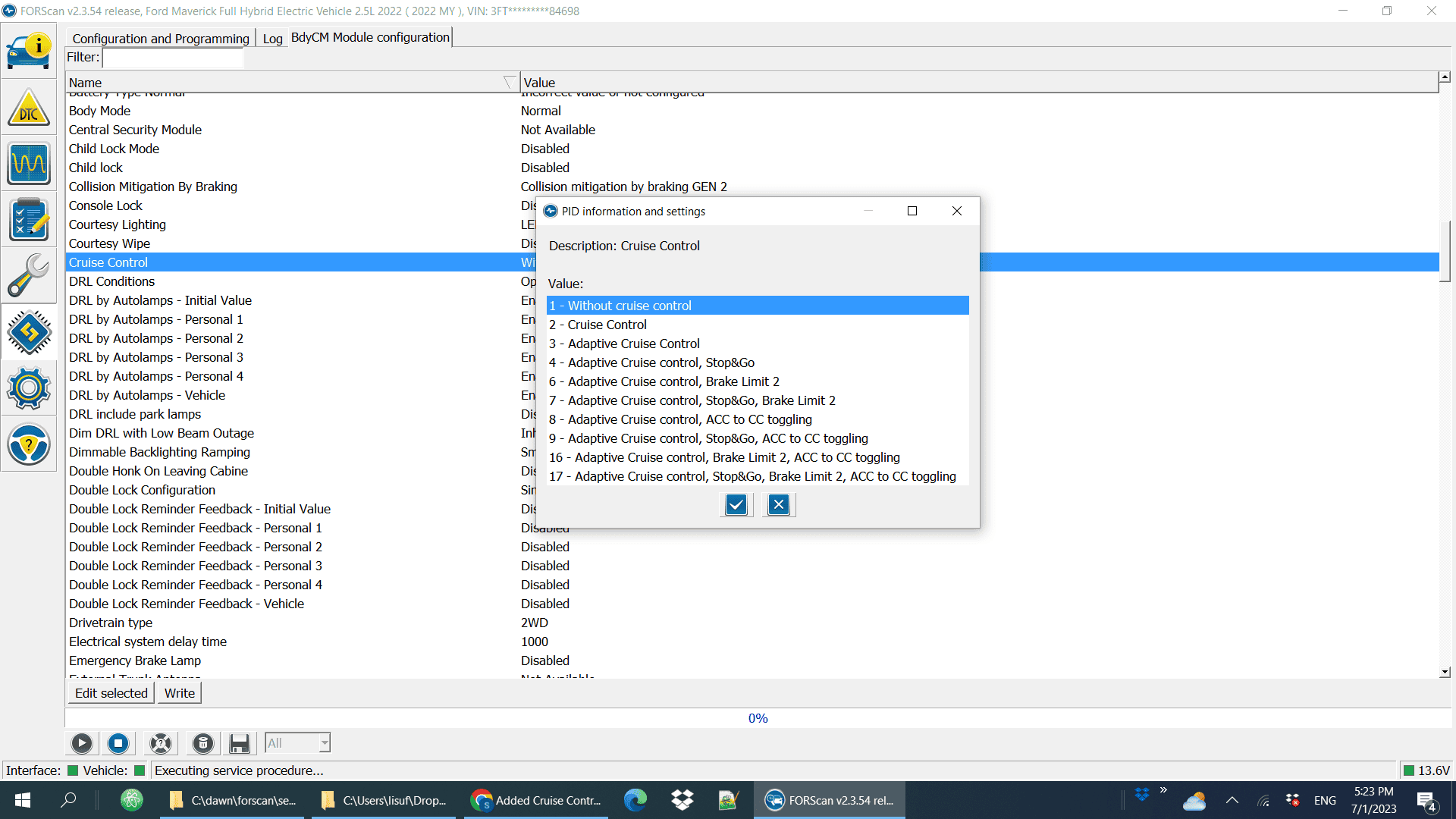Select '4 - Adaptive Cruise control, Stop&Go'

coord(758,362)
